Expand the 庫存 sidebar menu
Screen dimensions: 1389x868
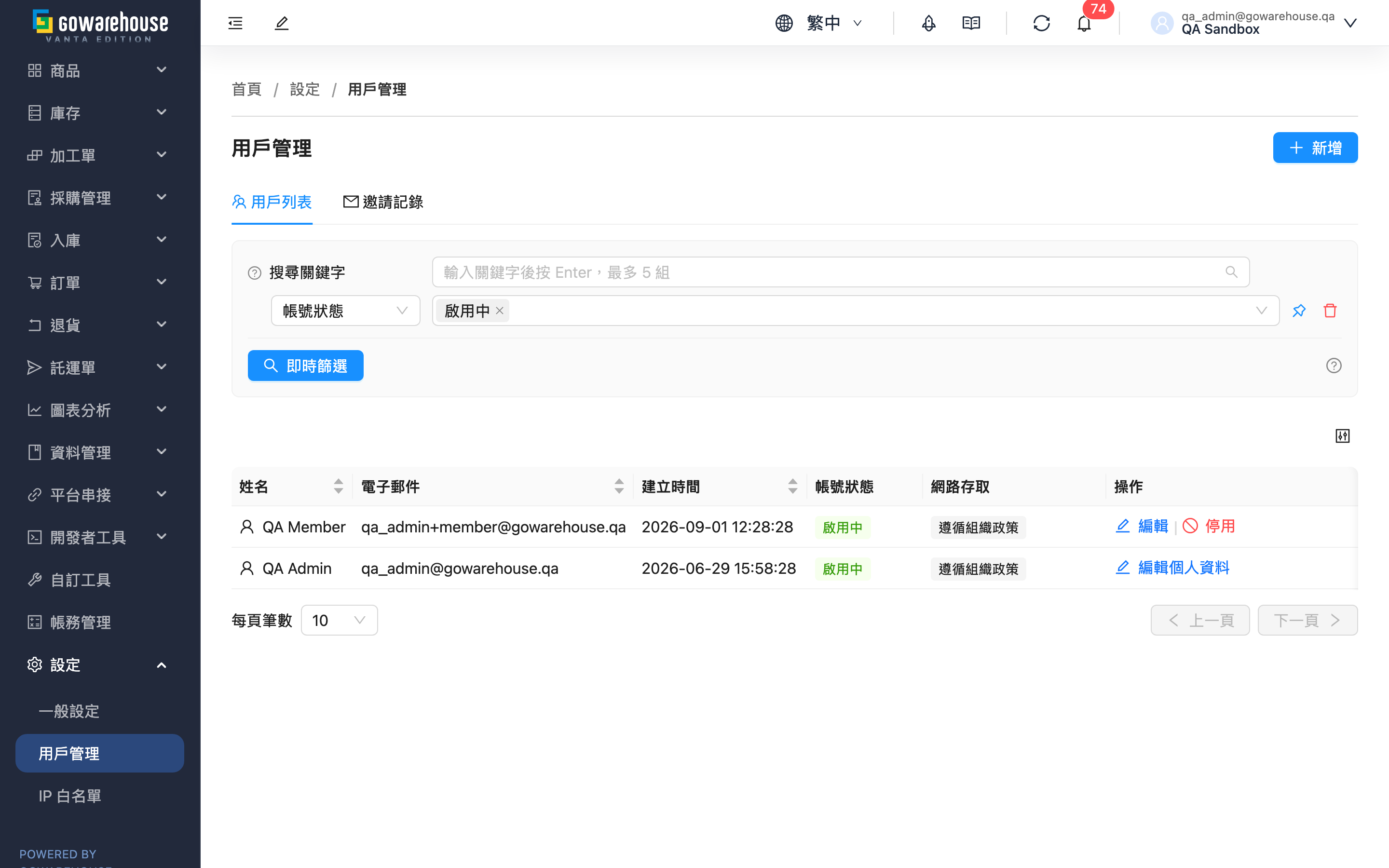tap(100, 112)
